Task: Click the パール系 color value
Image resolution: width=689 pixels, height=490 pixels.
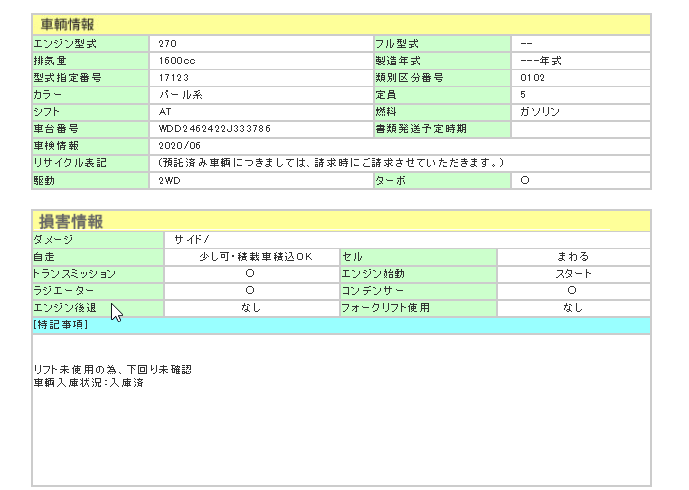Action: click(x=181, y=95)
